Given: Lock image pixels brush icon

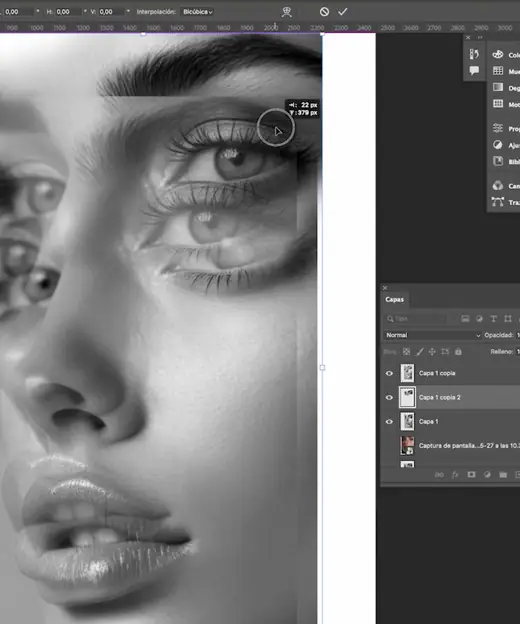Looking at the screenshot, I should coord(419,352).
